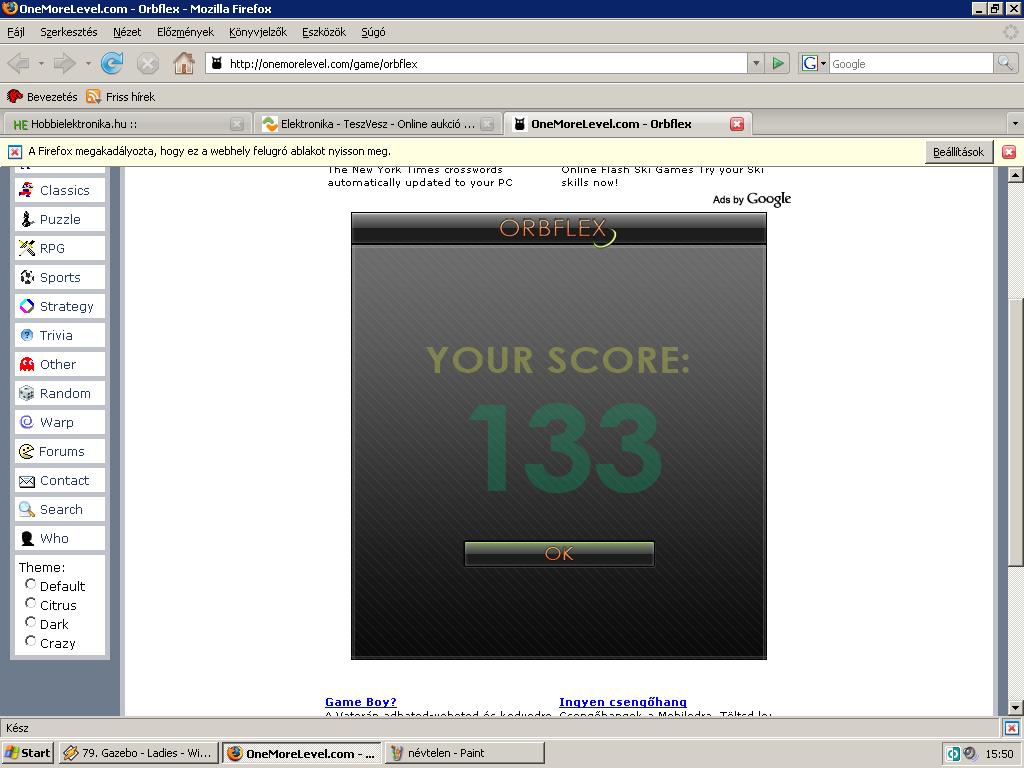Switch to névtelen - Paint taskbar window
1024x768 pixels.
click(x=464, y=753)
